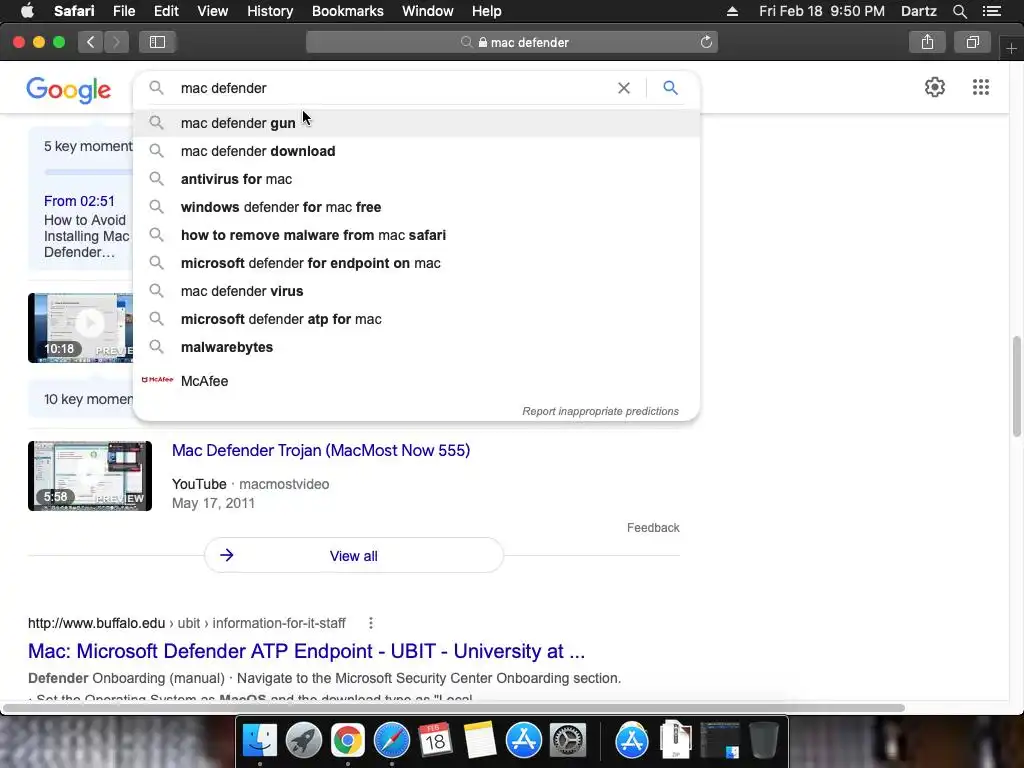Open the Apple menu
The height and width of the screenshot is (768, 1024).
click(x=27, y=11)
